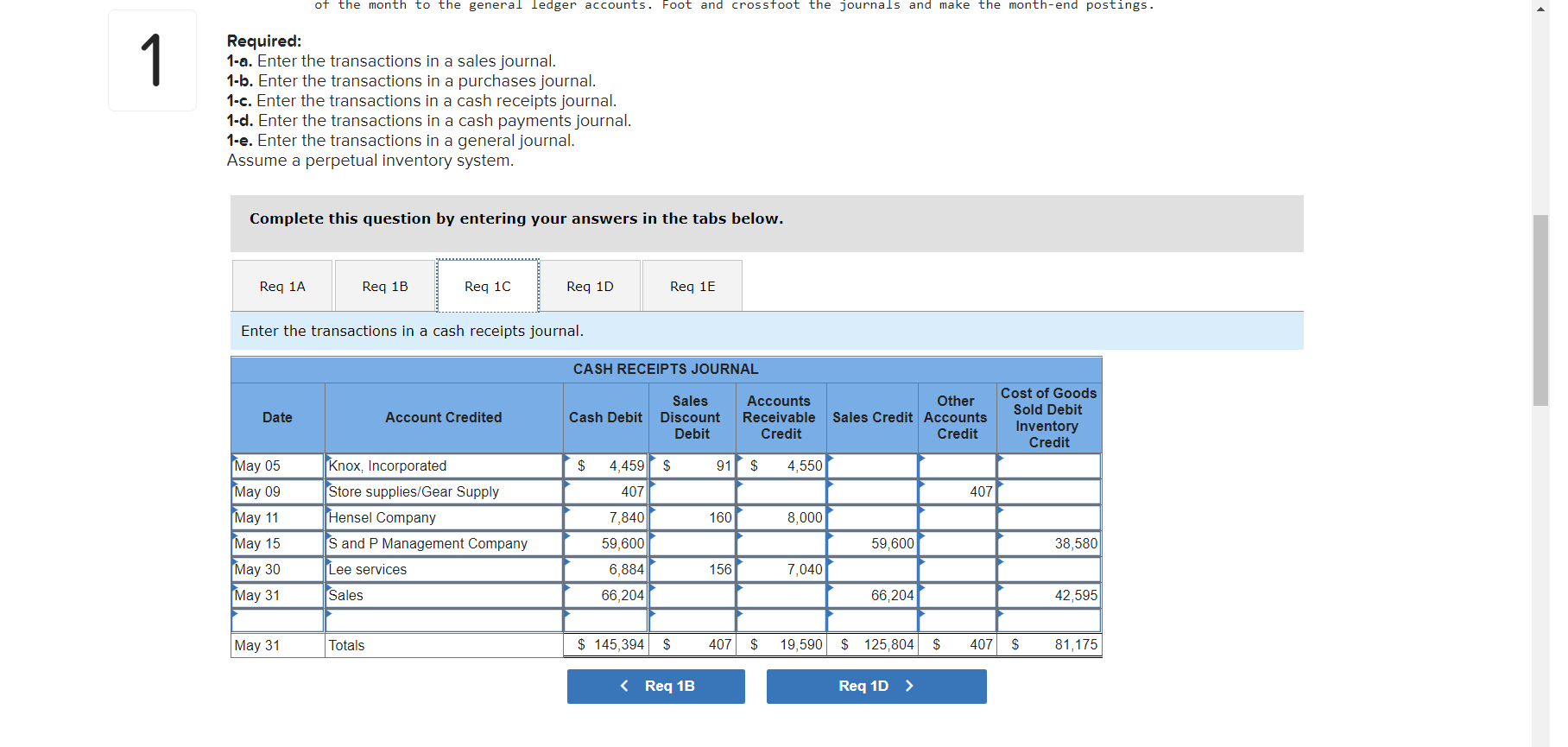1568x747 pixels.
Task: Click the scrollbar up arrow
Action: tap(1541, 9)
